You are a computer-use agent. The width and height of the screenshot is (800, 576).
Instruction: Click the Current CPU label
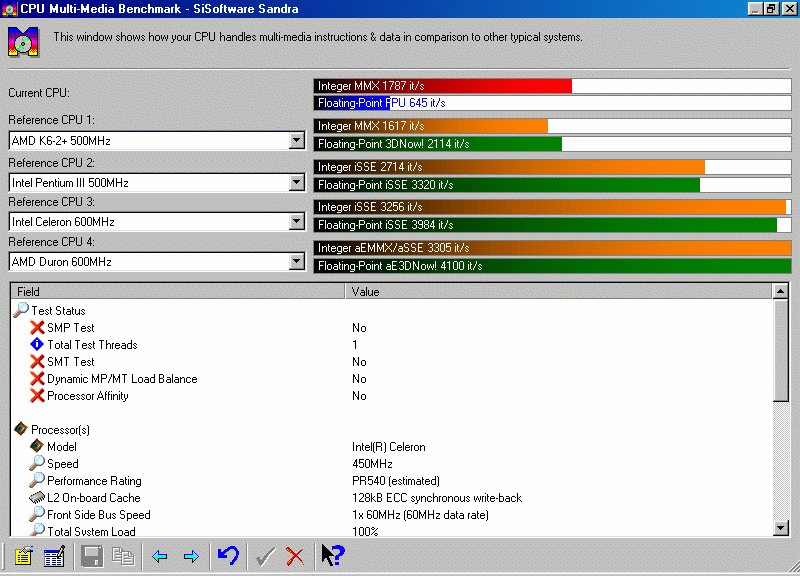[x=39, y=93]
